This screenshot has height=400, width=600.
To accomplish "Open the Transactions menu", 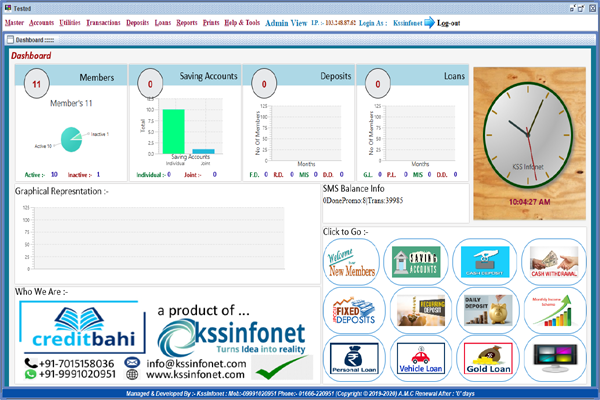I will click(x=103, y=23).
